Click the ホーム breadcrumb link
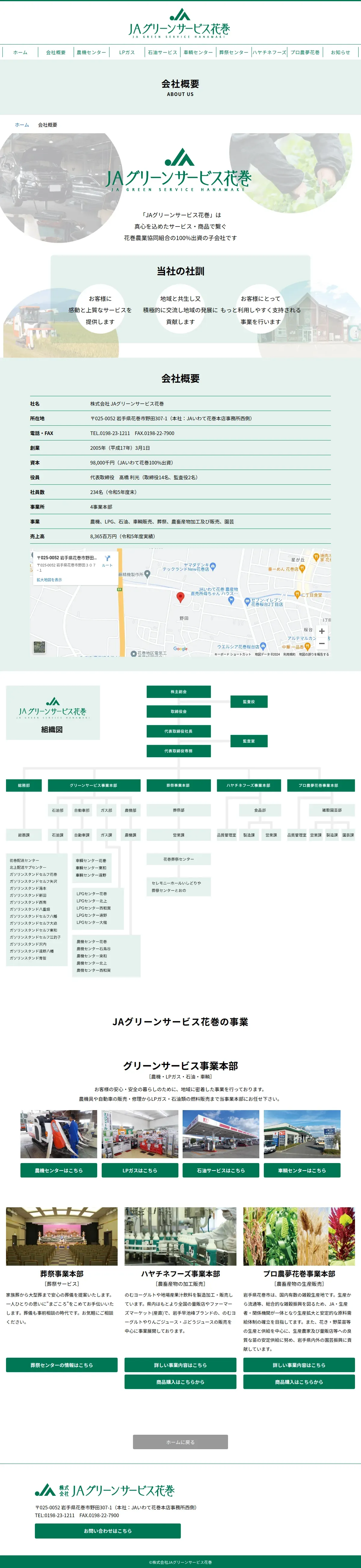 [22, 125]
